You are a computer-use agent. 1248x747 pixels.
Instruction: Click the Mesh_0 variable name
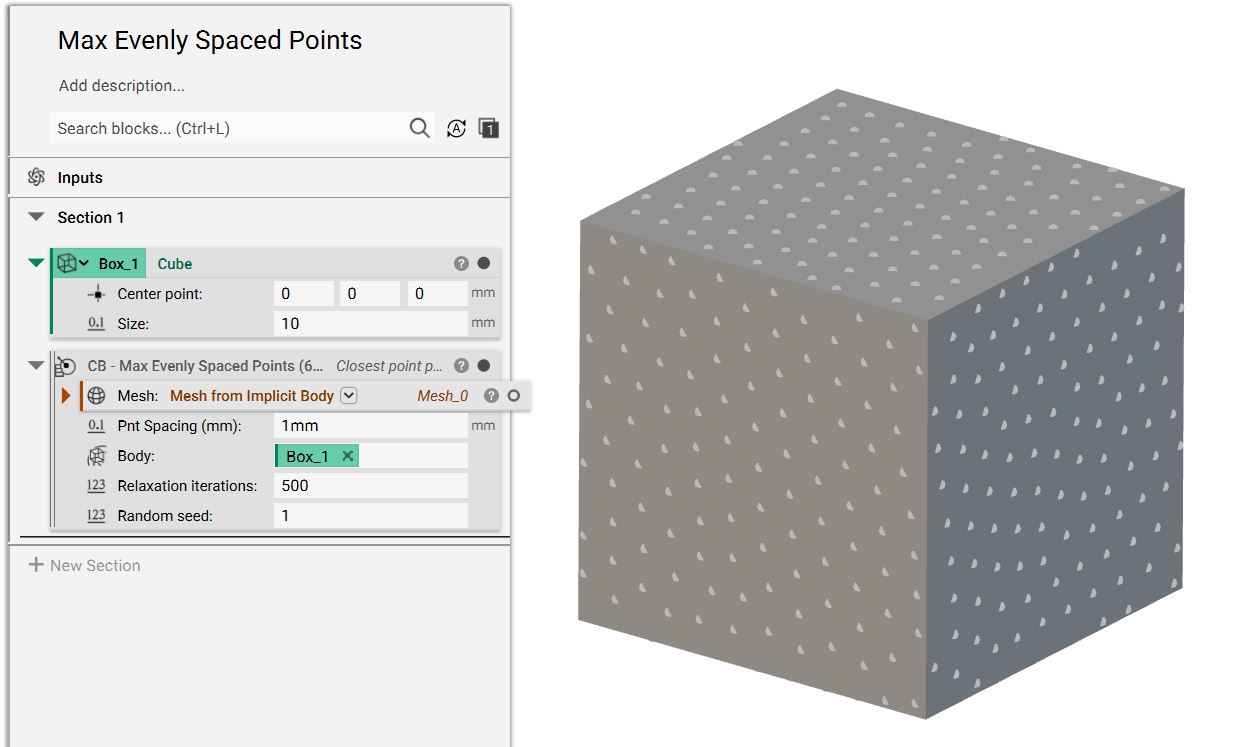[x=442, y=396]
